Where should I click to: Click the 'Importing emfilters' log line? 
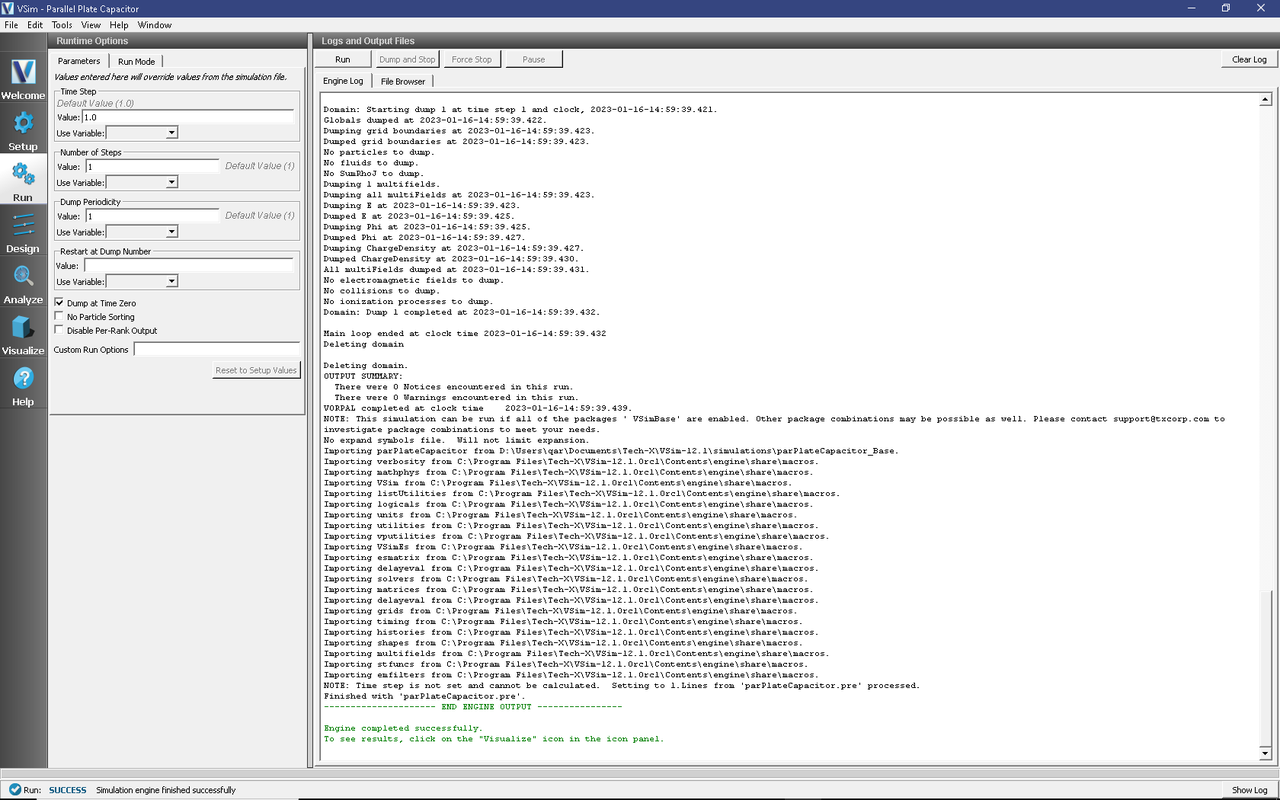570,674
